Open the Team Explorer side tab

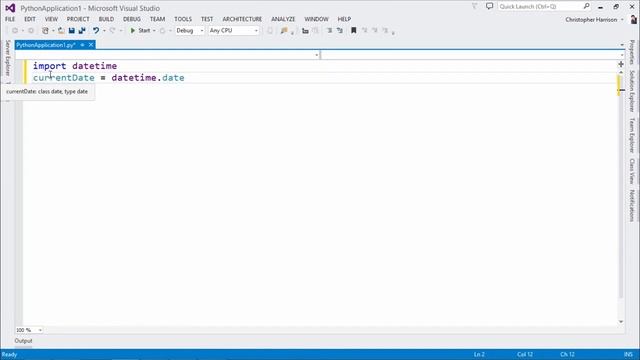632,136
